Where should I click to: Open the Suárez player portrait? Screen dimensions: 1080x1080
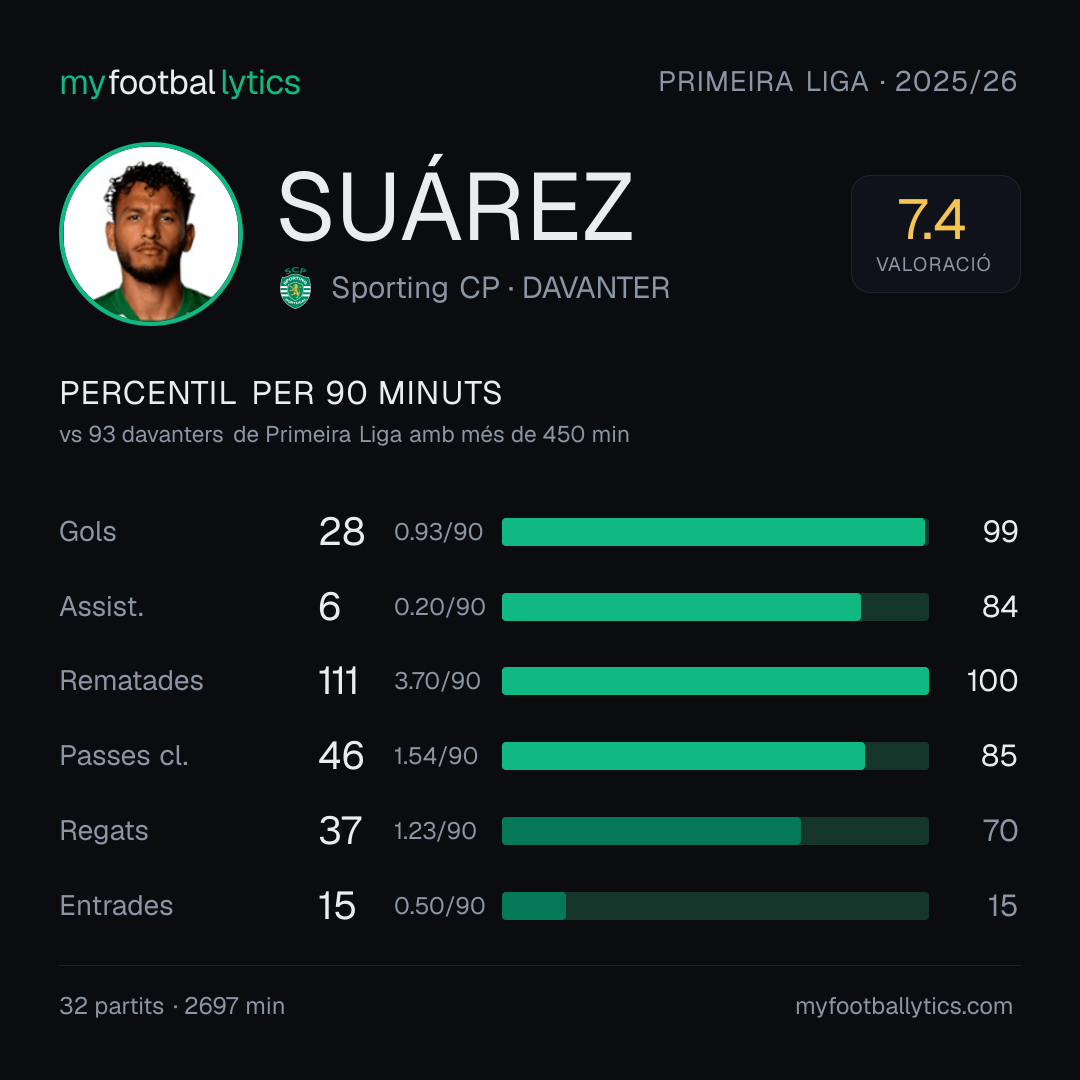pos(151,233)
